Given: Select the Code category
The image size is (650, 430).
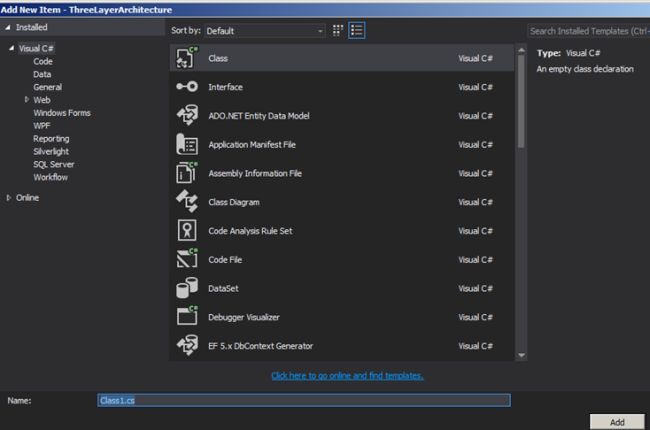Looking at the screenshot, I should coord(43,61).
